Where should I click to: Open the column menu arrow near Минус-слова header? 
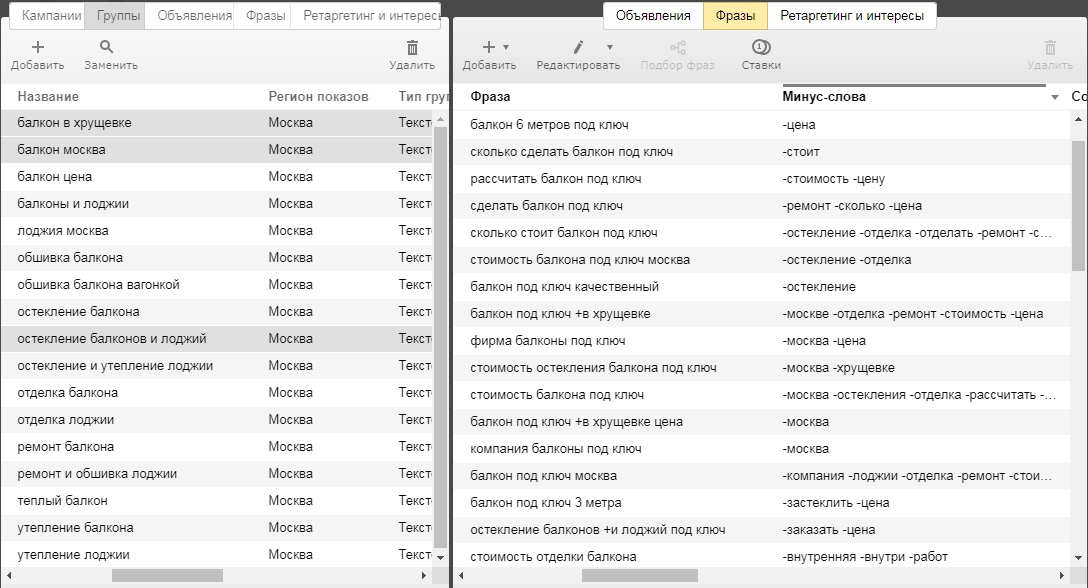click(x=1055, y=97)
